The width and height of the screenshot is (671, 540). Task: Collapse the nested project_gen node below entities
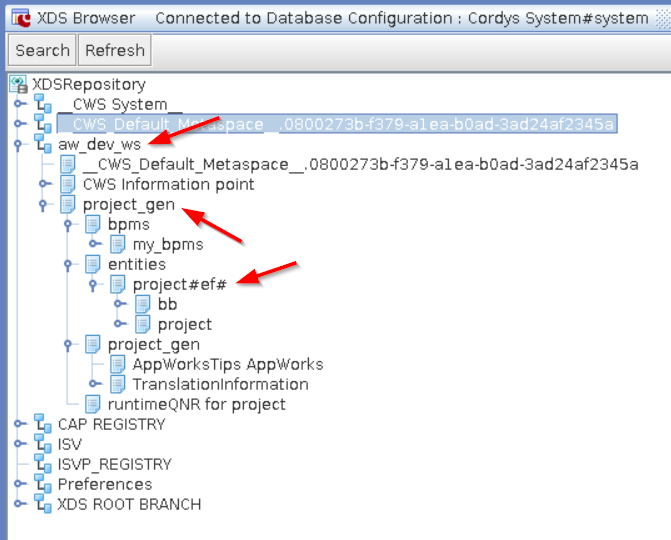pos(68,345)
